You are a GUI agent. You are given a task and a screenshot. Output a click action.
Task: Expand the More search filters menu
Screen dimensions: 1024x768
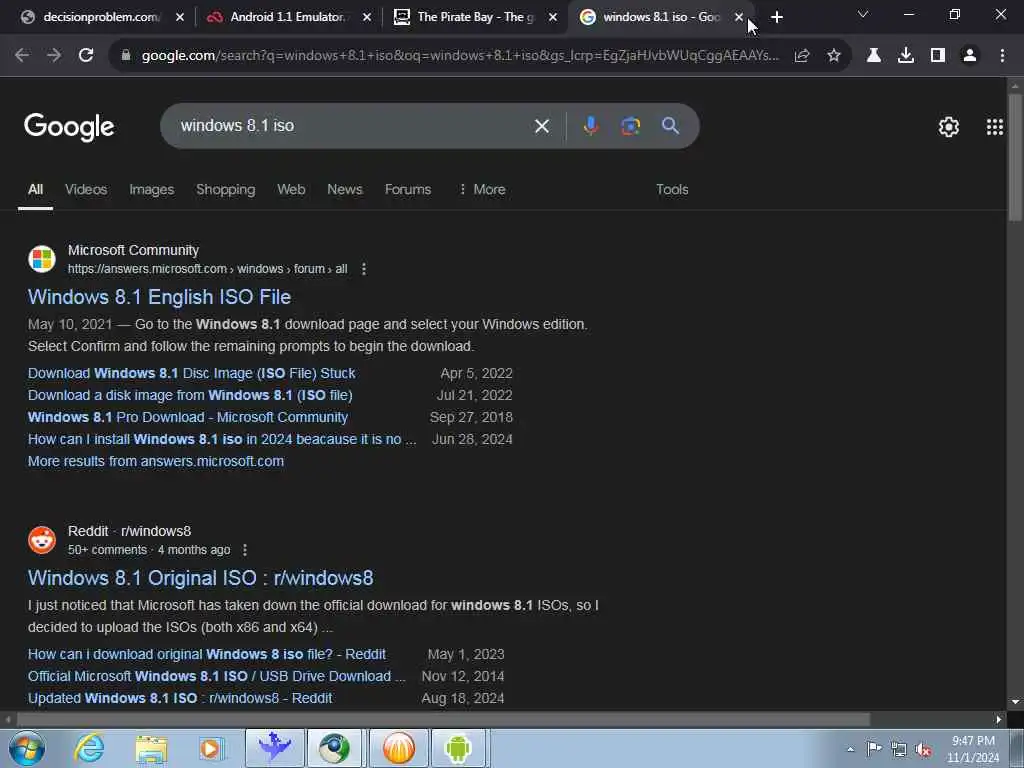(x=482, y=189)
